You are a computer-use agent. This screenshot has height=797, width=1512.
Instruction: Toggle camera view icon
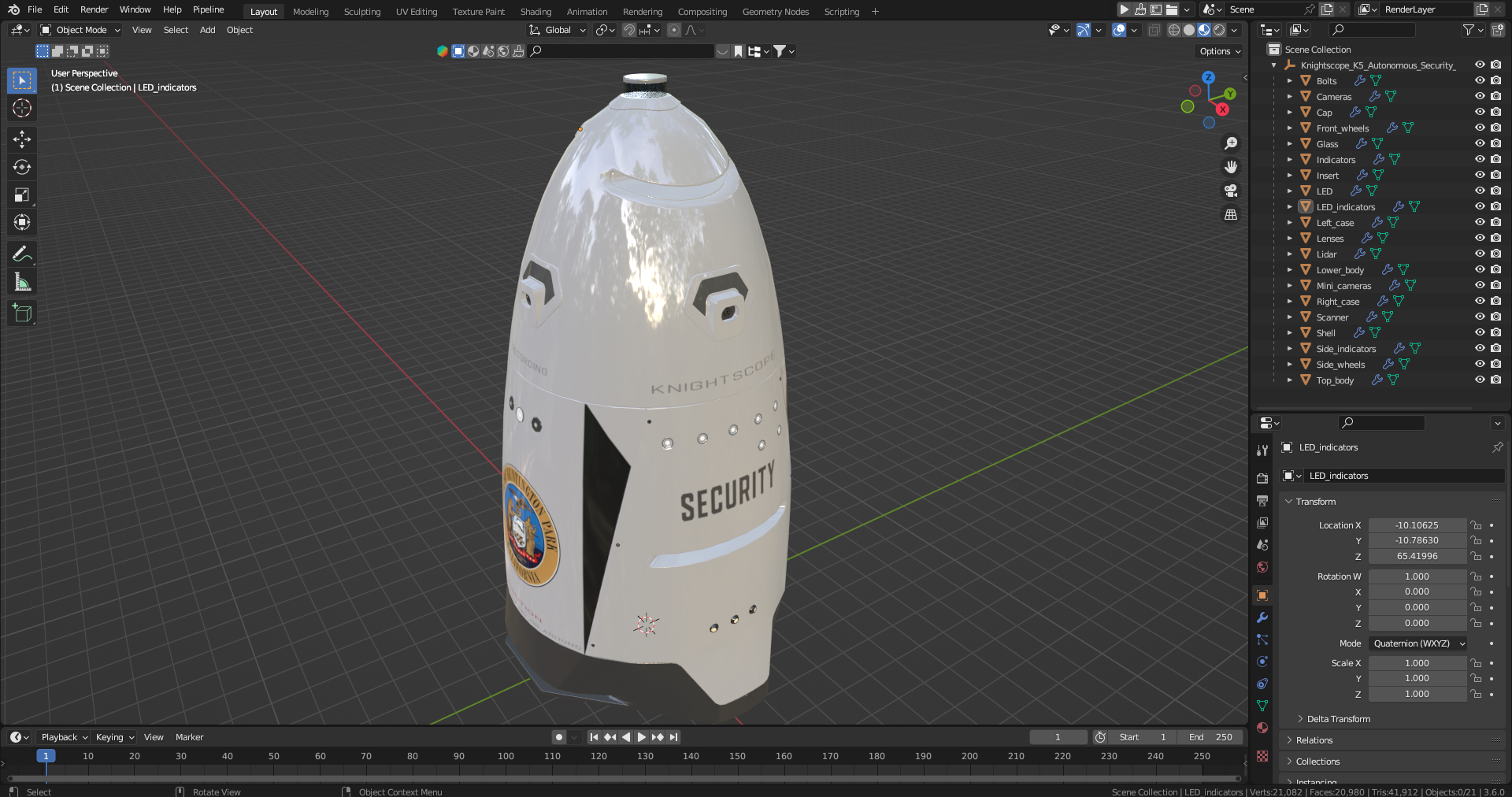1231,191
